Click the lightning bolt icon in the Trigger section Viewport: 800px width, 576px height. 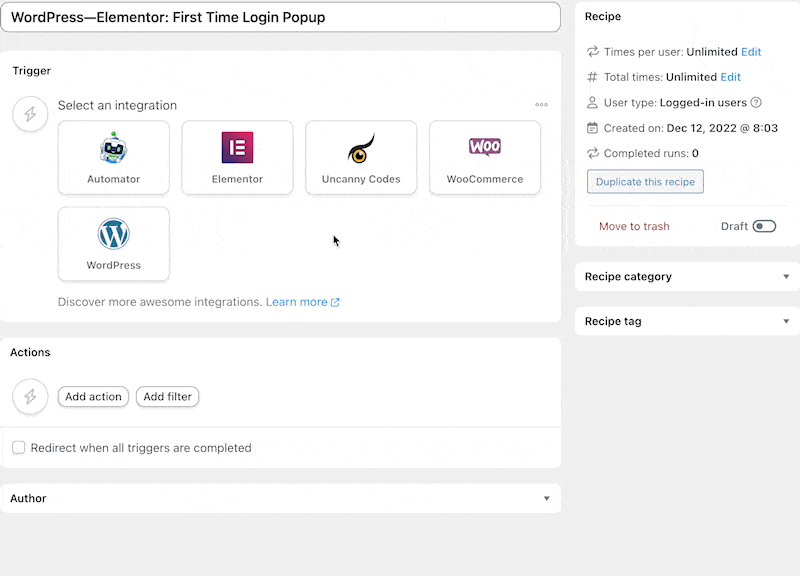click(30, 114)
